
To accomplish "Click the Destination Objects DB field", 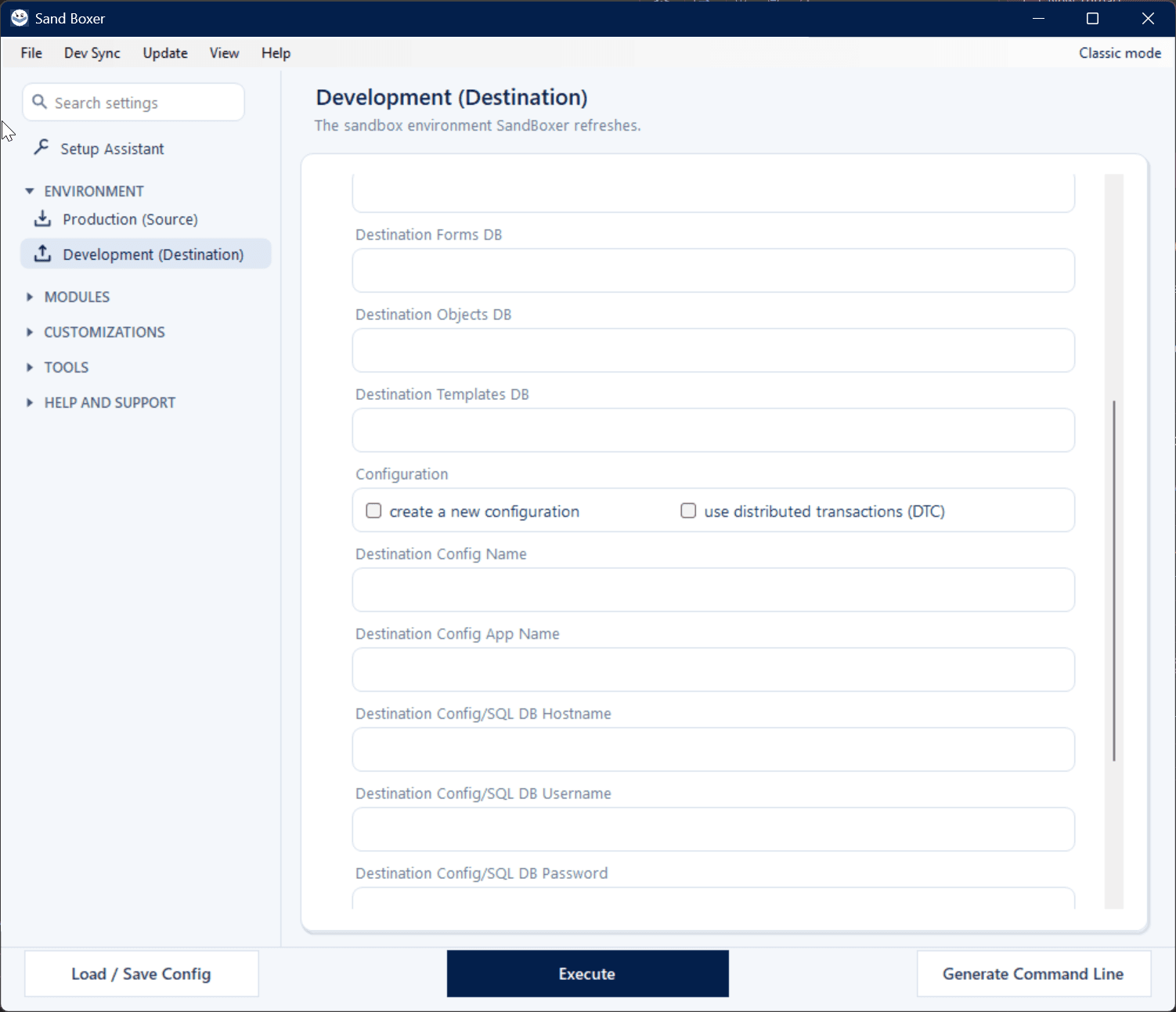I will (x=713, y=351).
